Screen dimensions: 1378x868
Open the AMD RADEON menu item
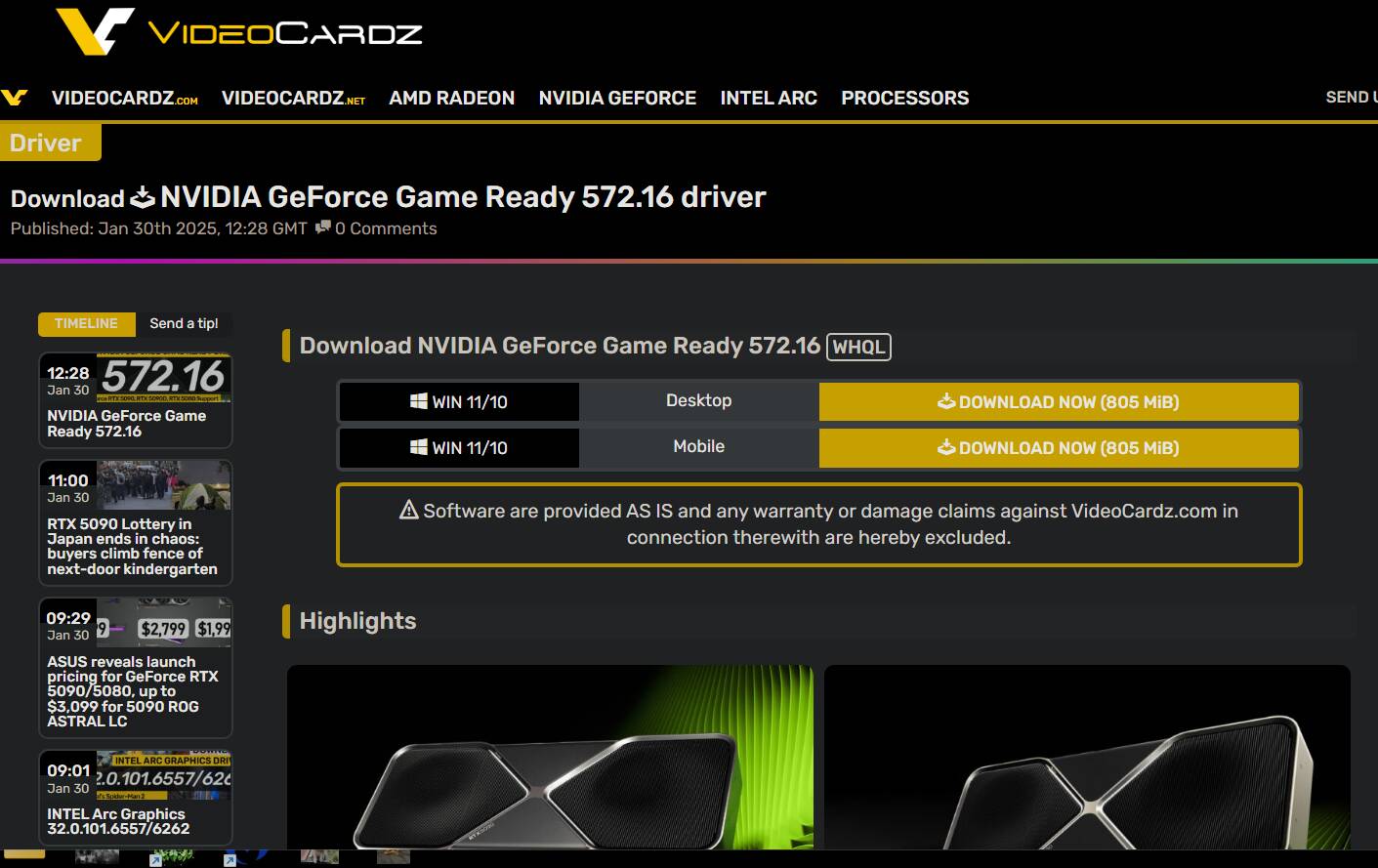pos(451,98)
